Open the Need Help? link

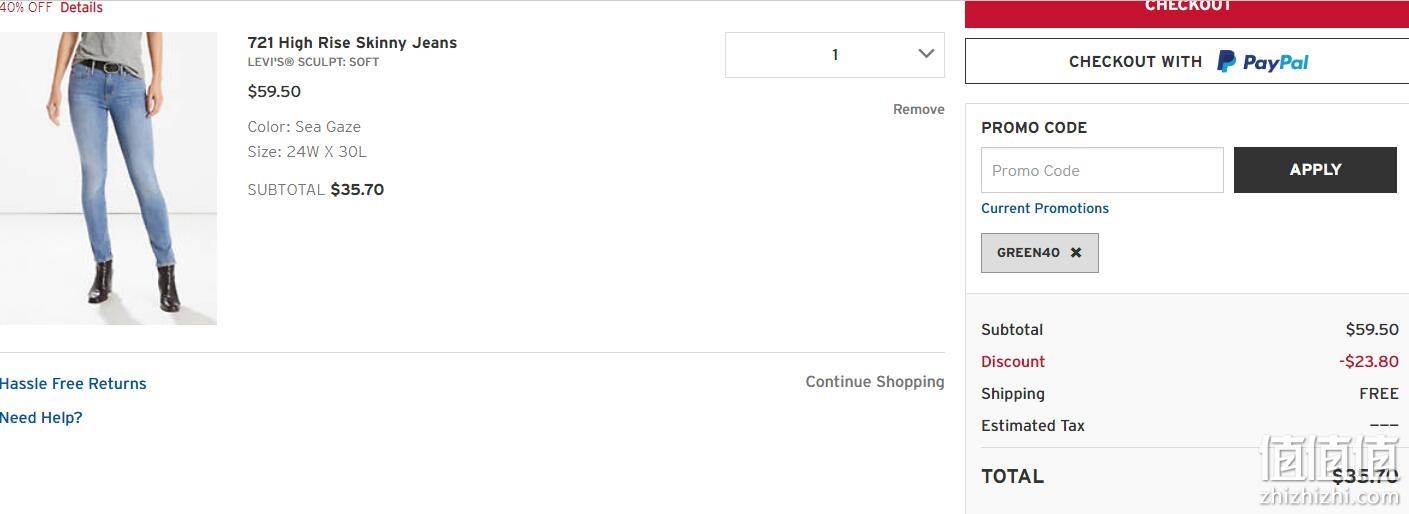(x=41, y=417)
